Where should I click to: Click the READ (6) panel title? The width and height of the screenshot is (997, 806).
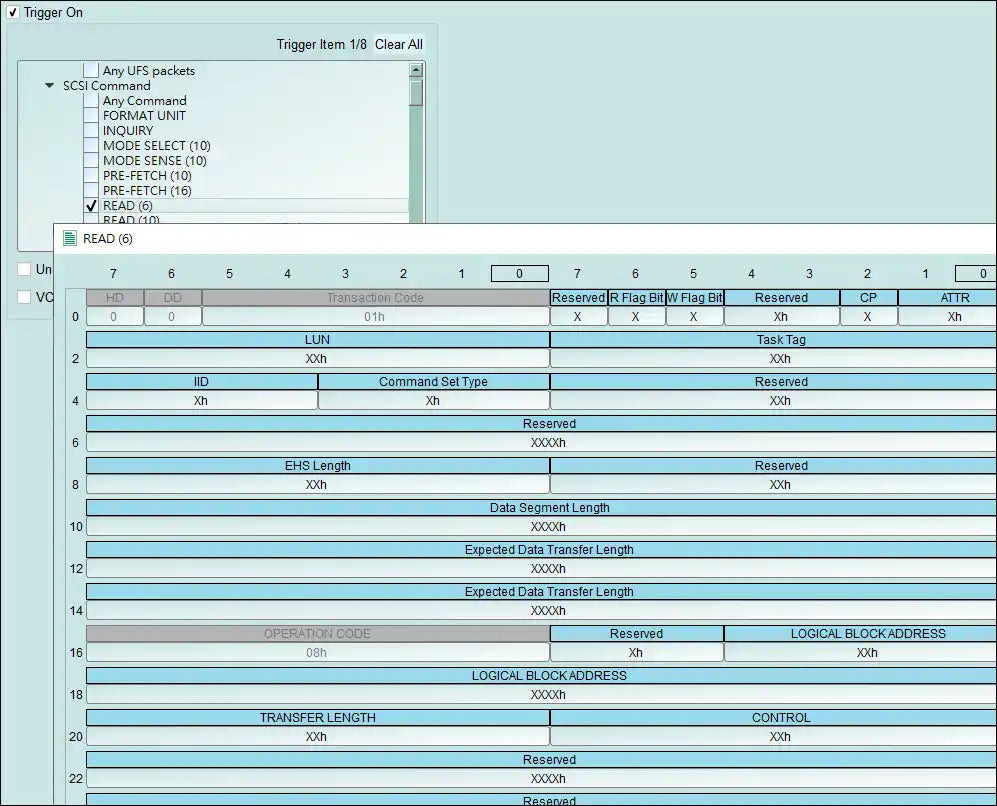[x=107, y=239]
